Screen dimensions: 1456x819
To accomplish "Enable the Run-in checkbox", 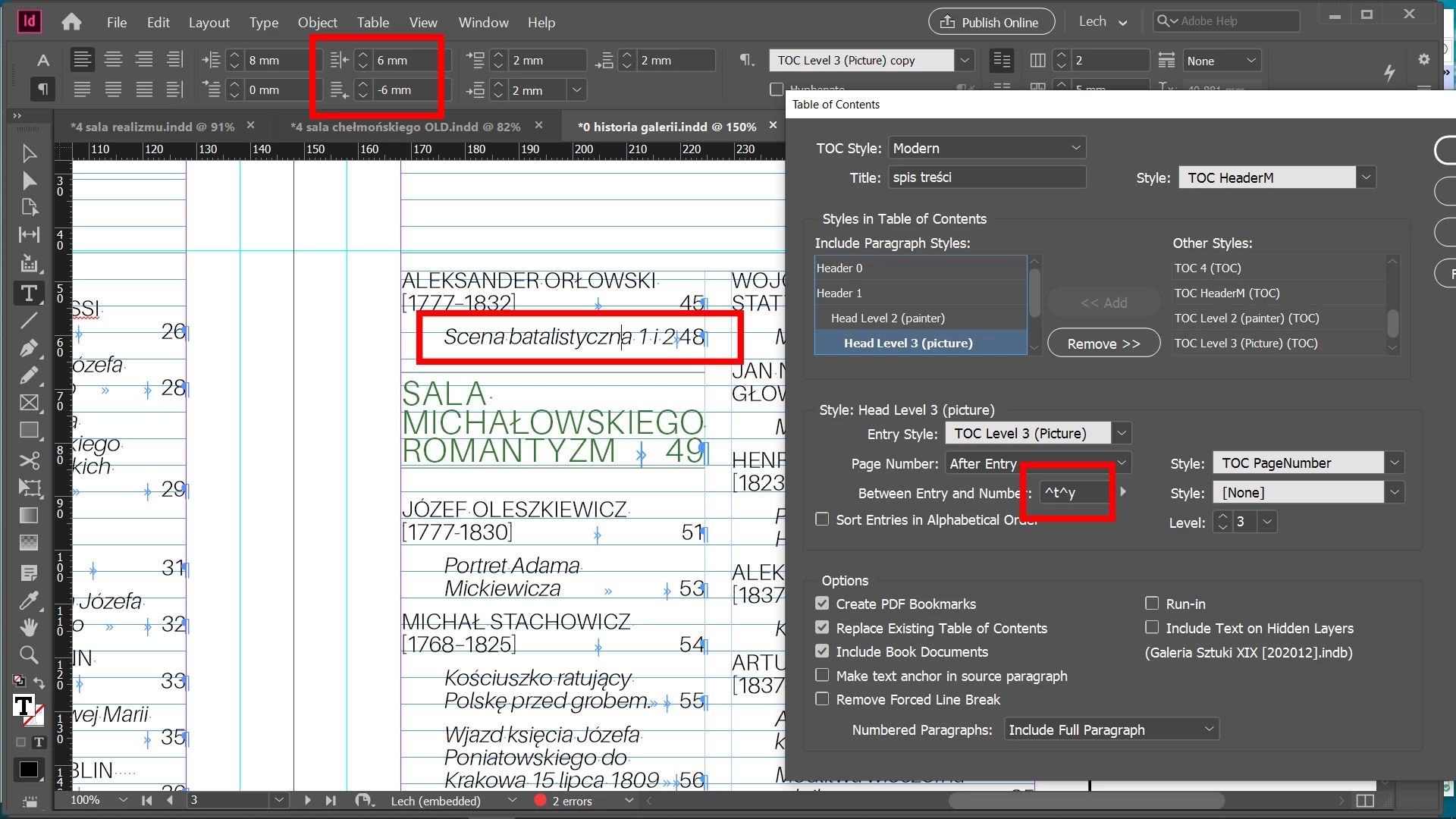I will (x=1152, y=604).
